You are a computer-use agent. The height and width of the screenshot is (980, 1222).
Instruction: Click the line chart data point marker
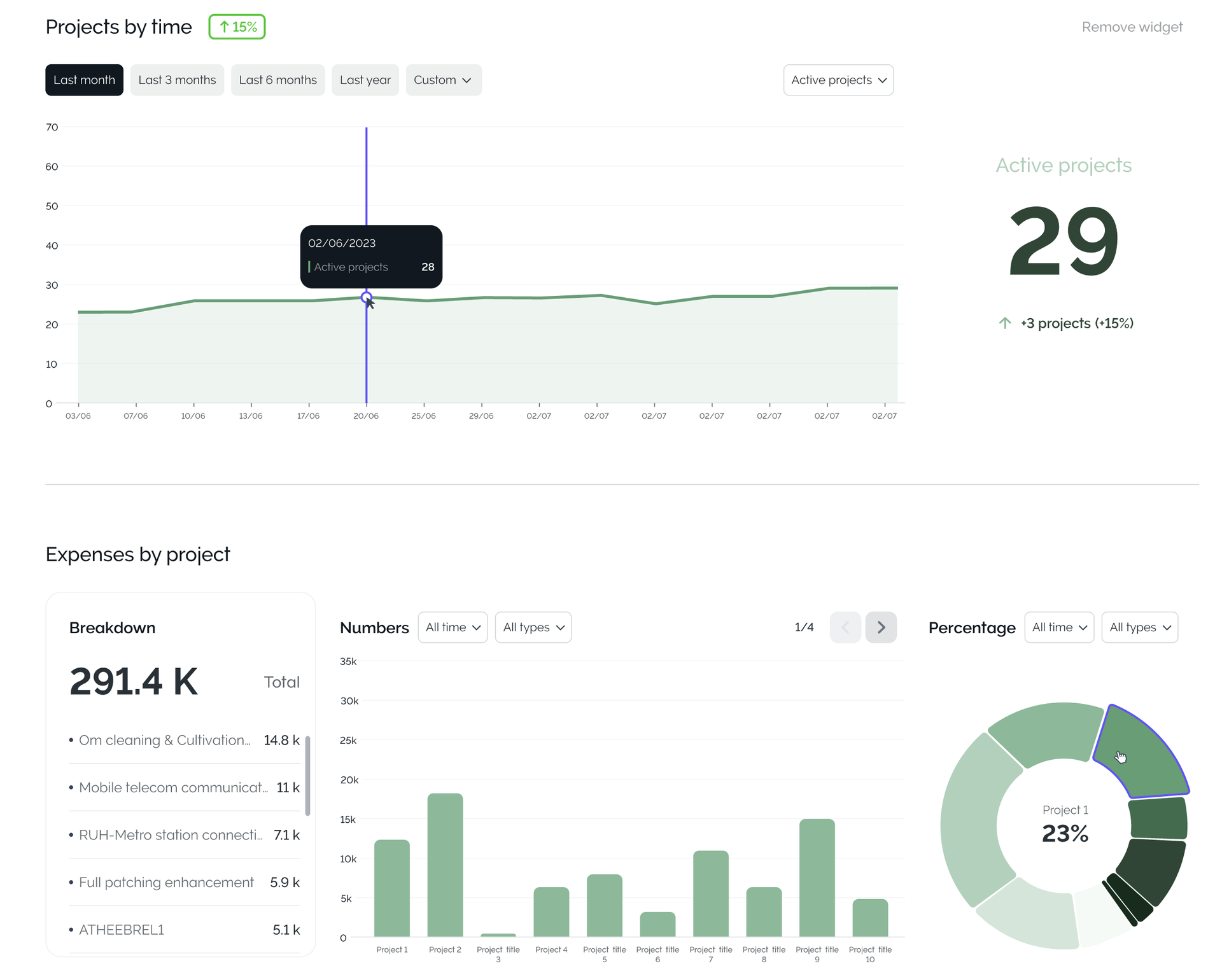[366, 297]
